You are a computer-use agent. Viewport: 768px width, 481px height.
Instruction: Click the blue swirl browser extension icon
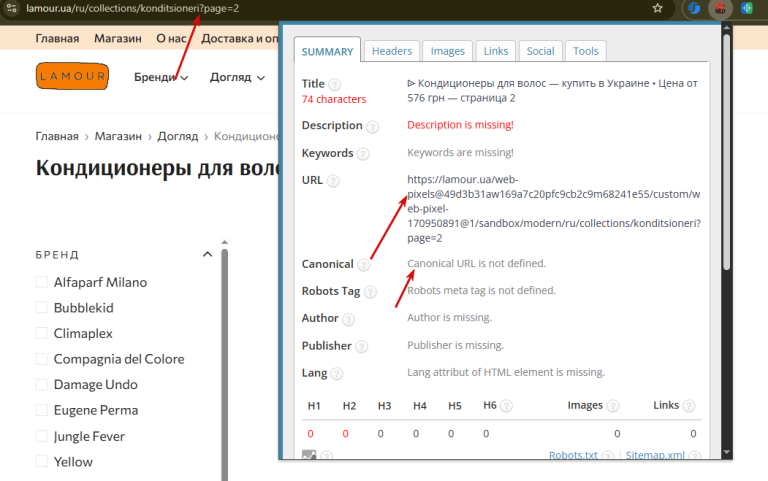(x=694, y=8)
